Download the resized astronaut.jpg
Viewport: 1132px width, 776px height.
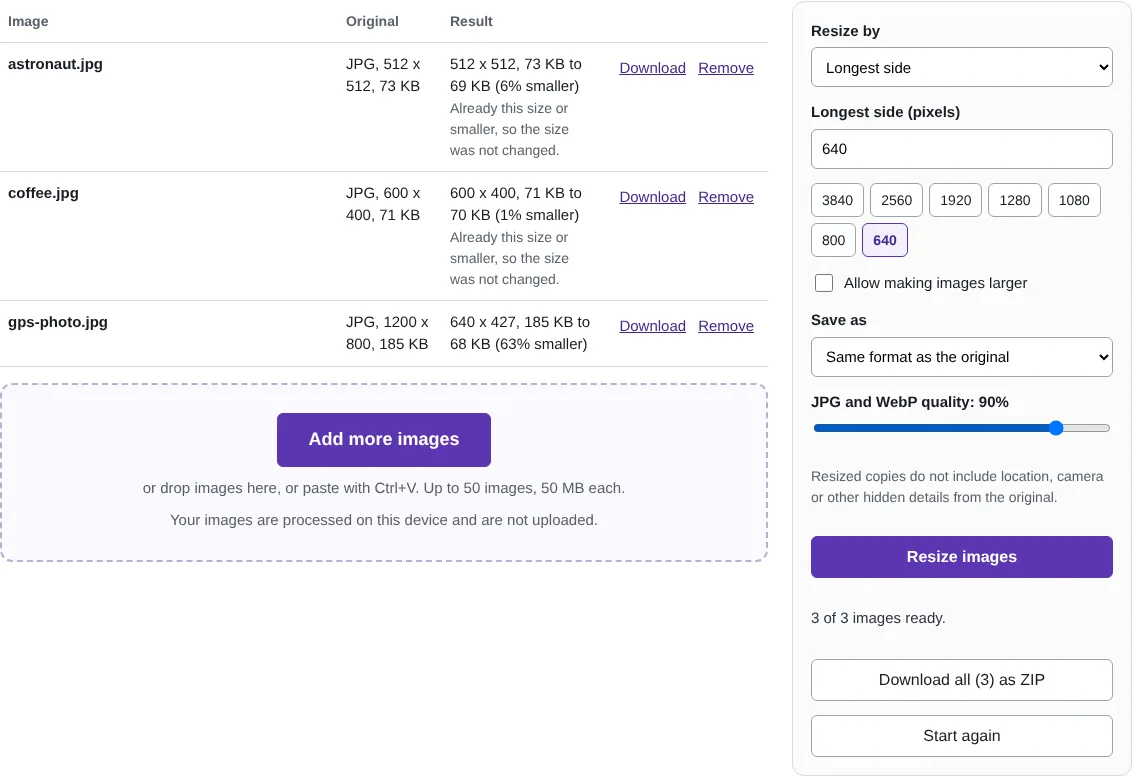pyautogui.click(x=652, y=68)
